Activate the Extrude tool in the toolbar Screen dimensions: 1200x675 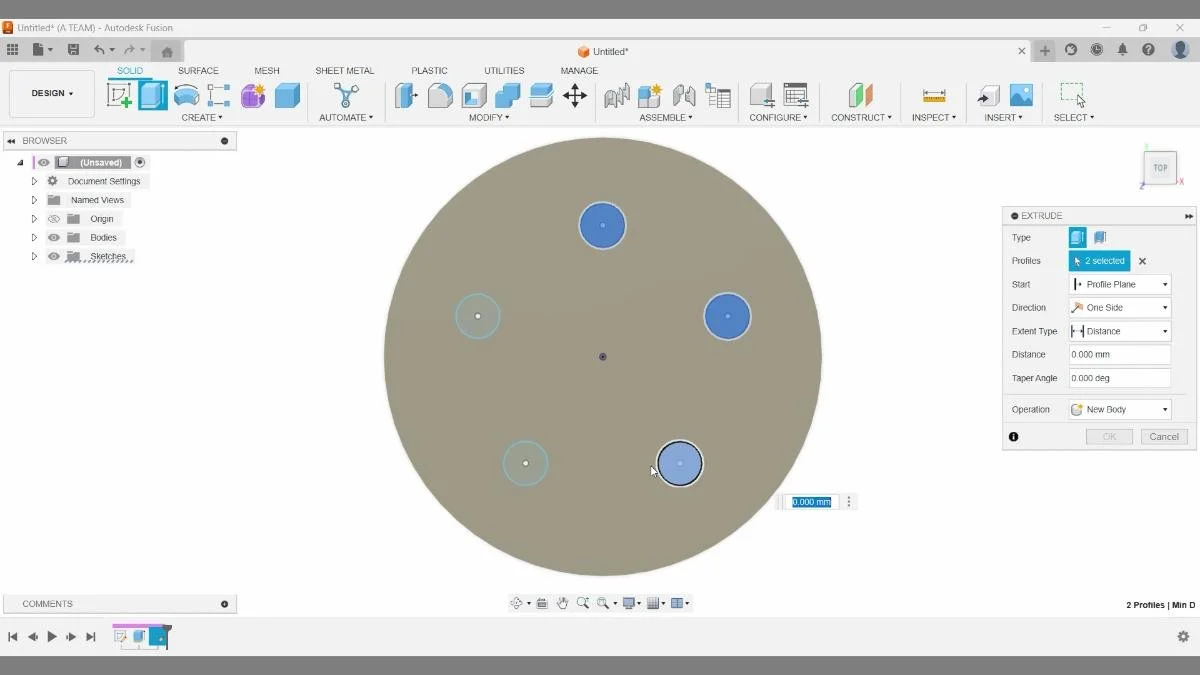click(152, 95)
